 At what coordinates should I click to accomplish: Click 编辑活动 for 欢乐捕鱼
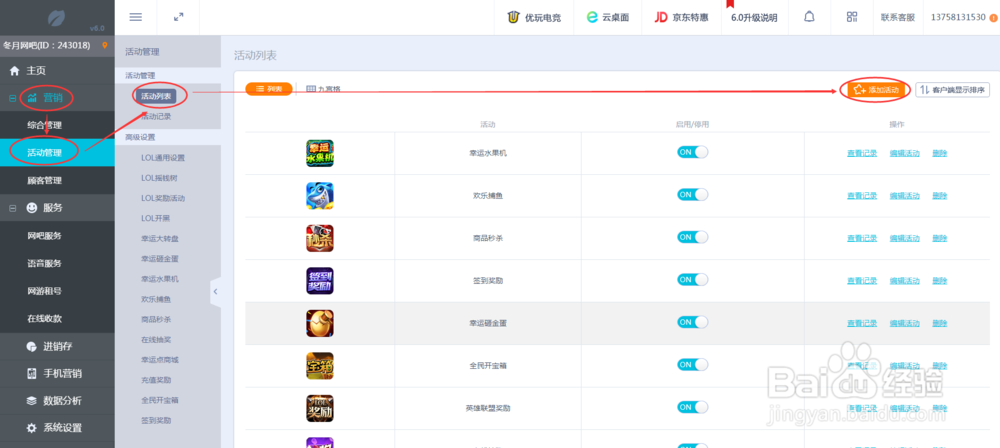[x=904, y=196]
